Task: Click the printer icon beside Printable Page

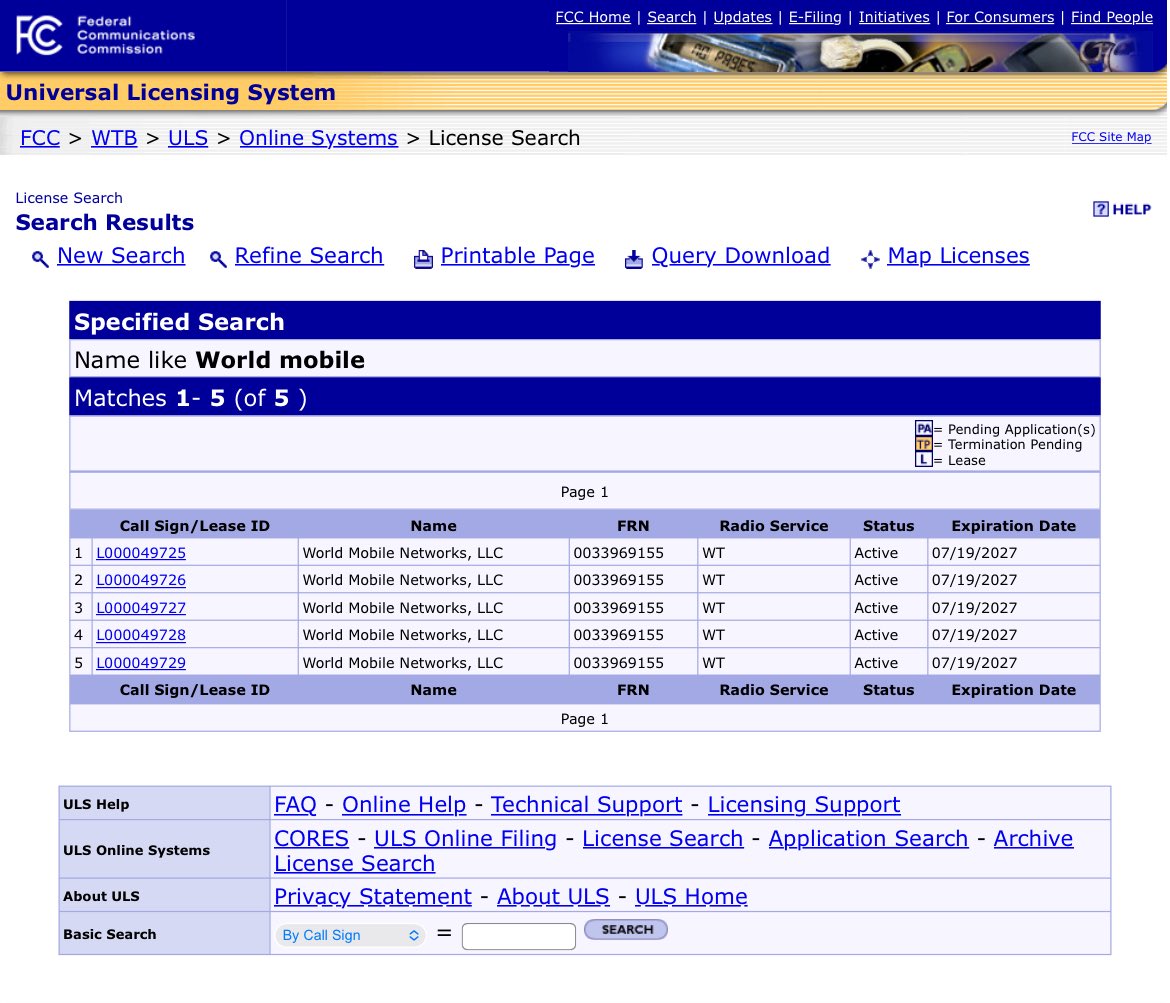Action: 423,259
